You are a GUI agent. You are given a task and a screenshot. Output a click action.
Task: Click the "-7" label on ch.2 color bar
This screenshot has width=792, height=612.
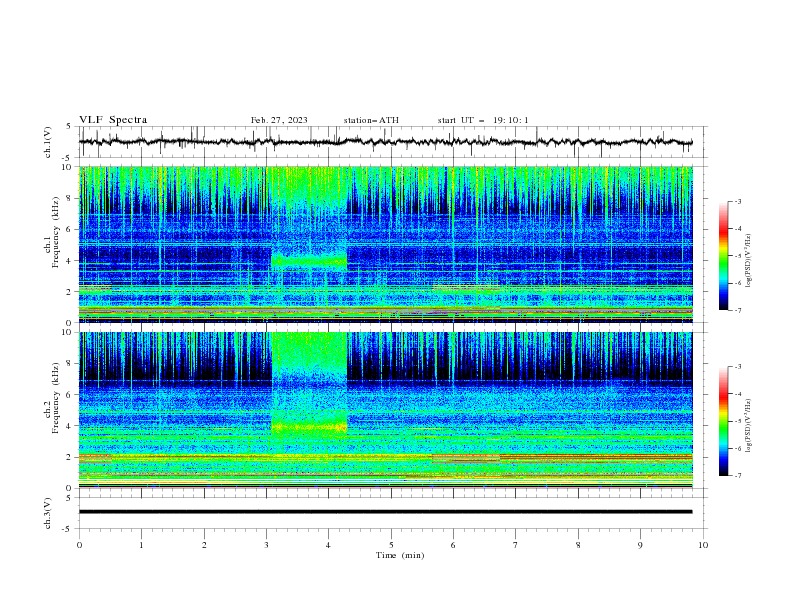[x=738, y=475]
